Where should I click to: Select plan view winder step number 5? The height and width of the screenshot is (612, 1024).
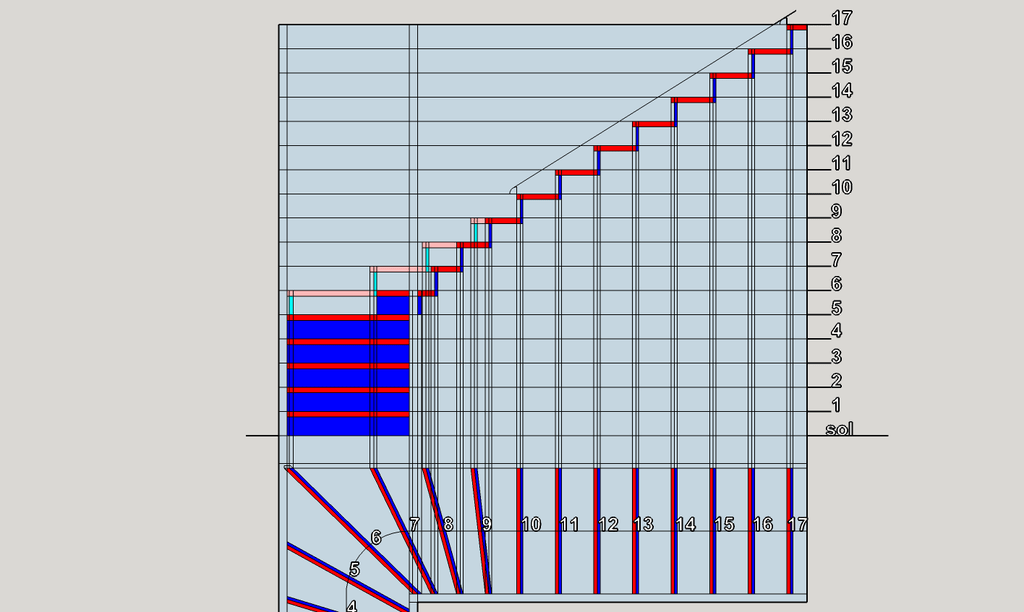coord(354,570)
